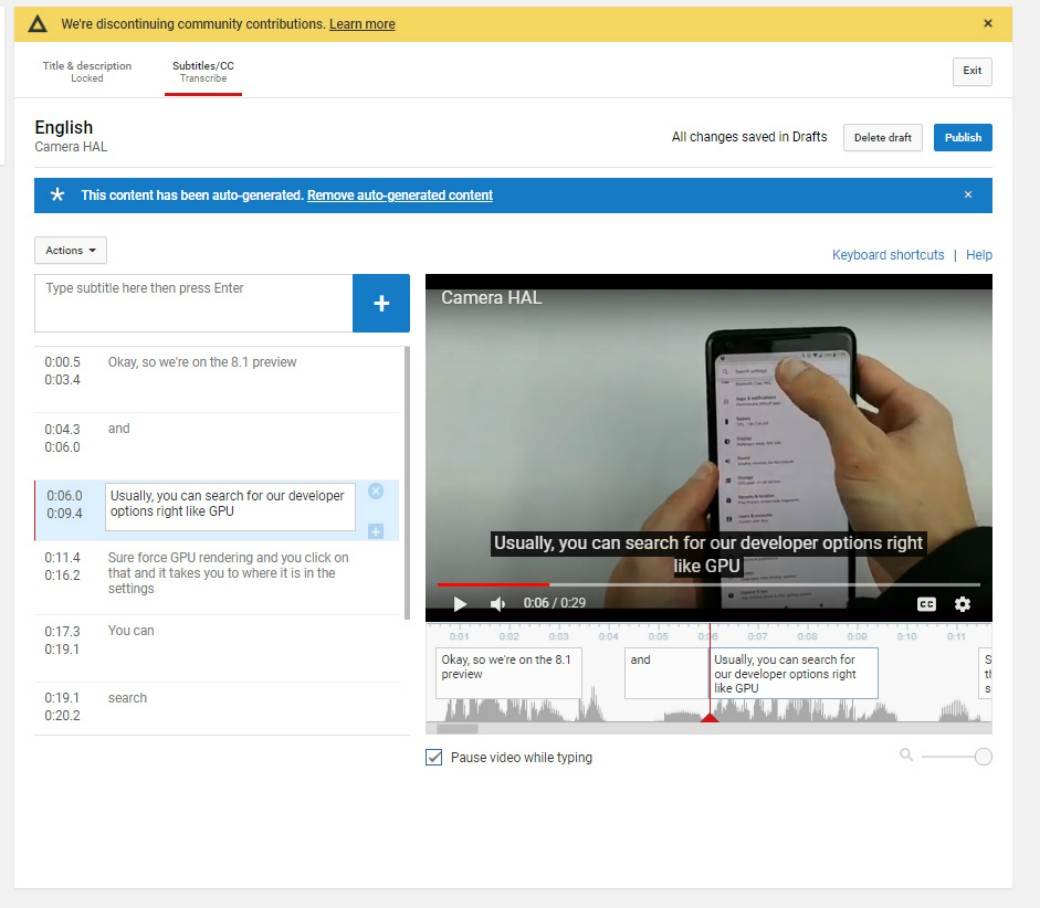
Task: Open the video player settings gear
Action: click(x=961, y=603)
